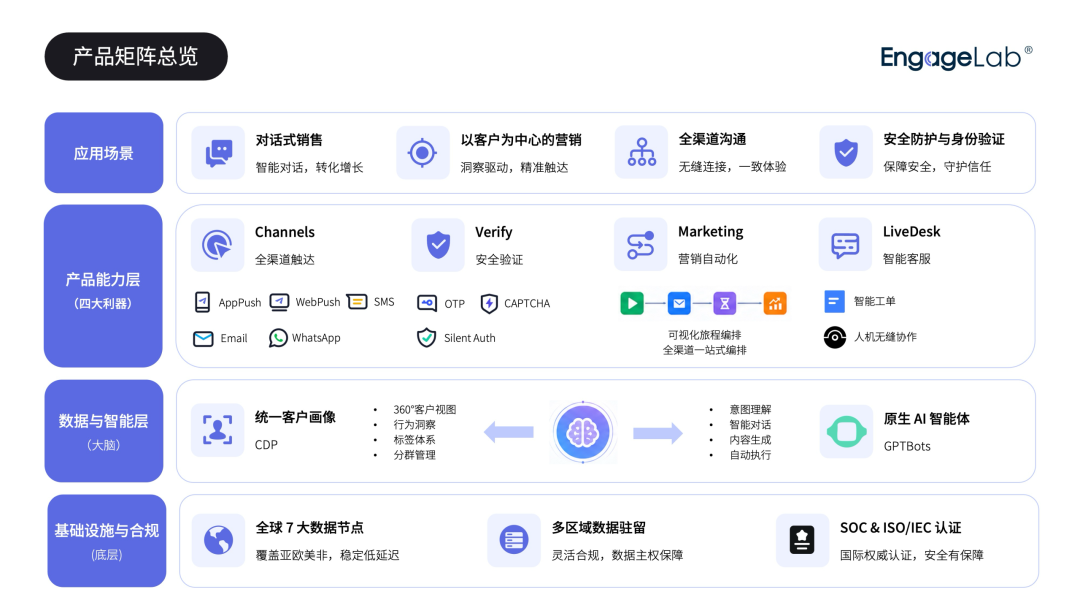1080x608 pixels.
Task: Click the 全渠道一站式编排 caption
Action: pos(705,350)
